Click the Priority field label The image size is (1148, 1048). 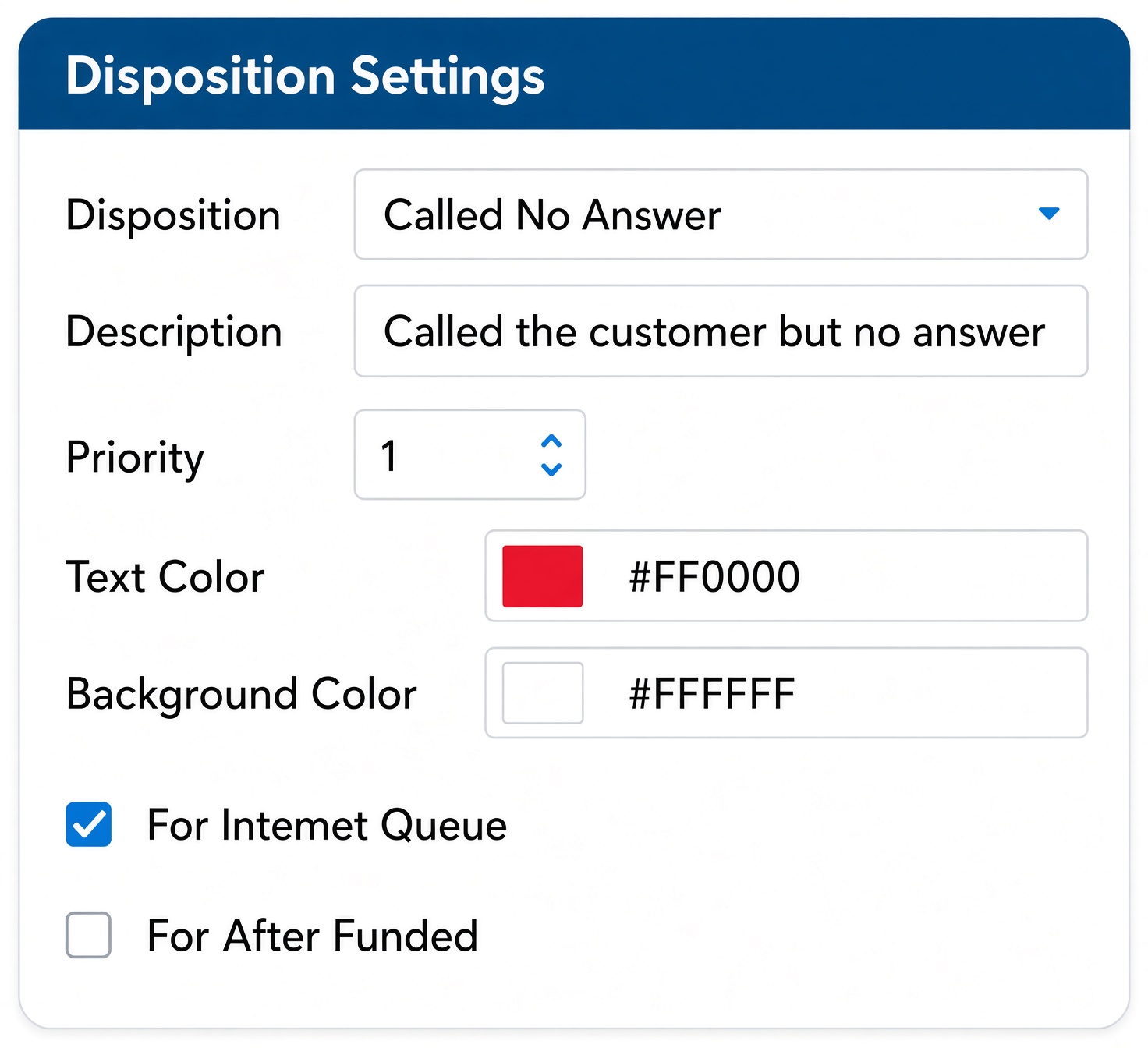(135, 457)
